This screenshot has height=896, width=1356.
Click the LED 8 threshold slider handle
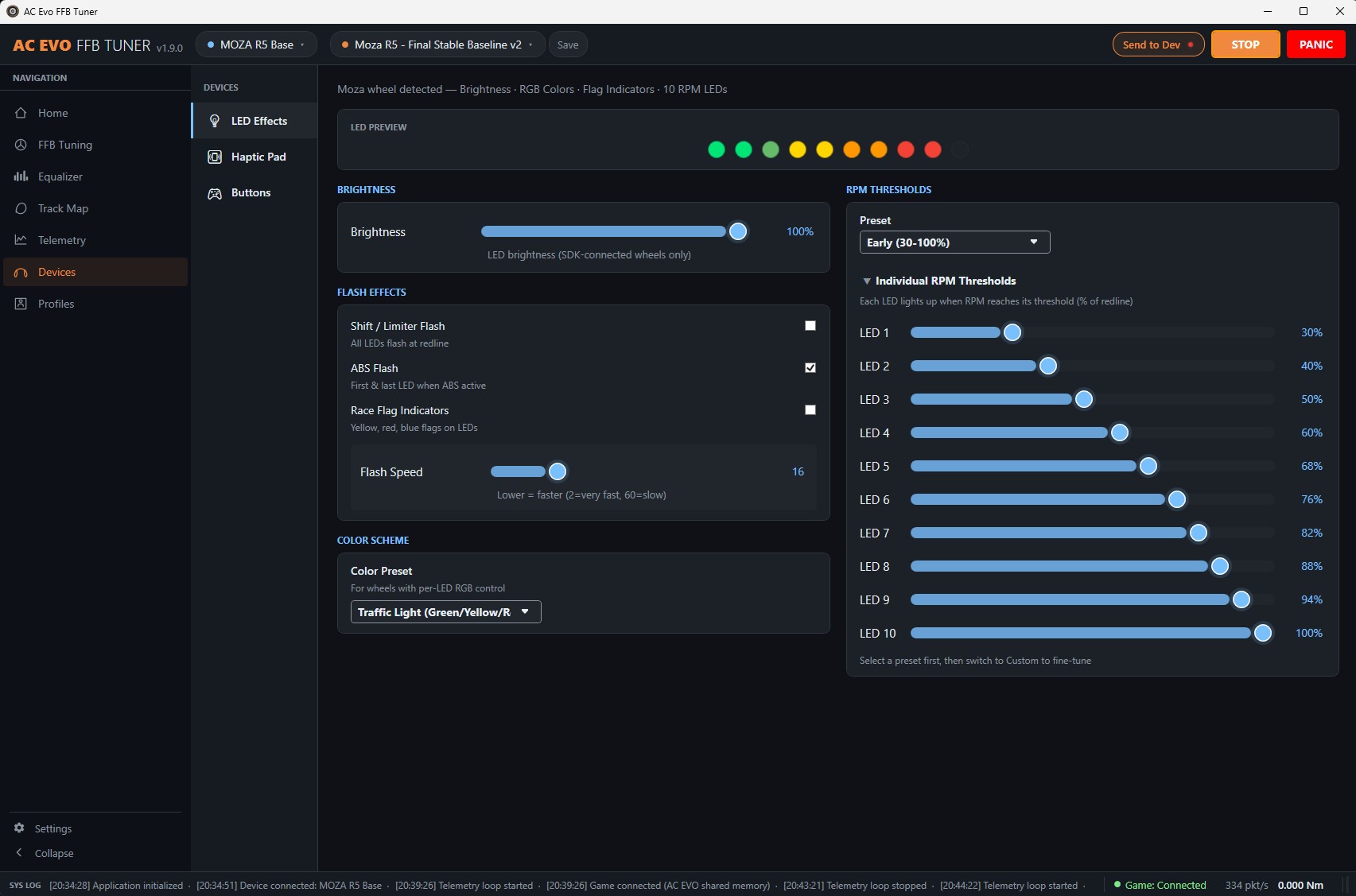[1220, 566]
